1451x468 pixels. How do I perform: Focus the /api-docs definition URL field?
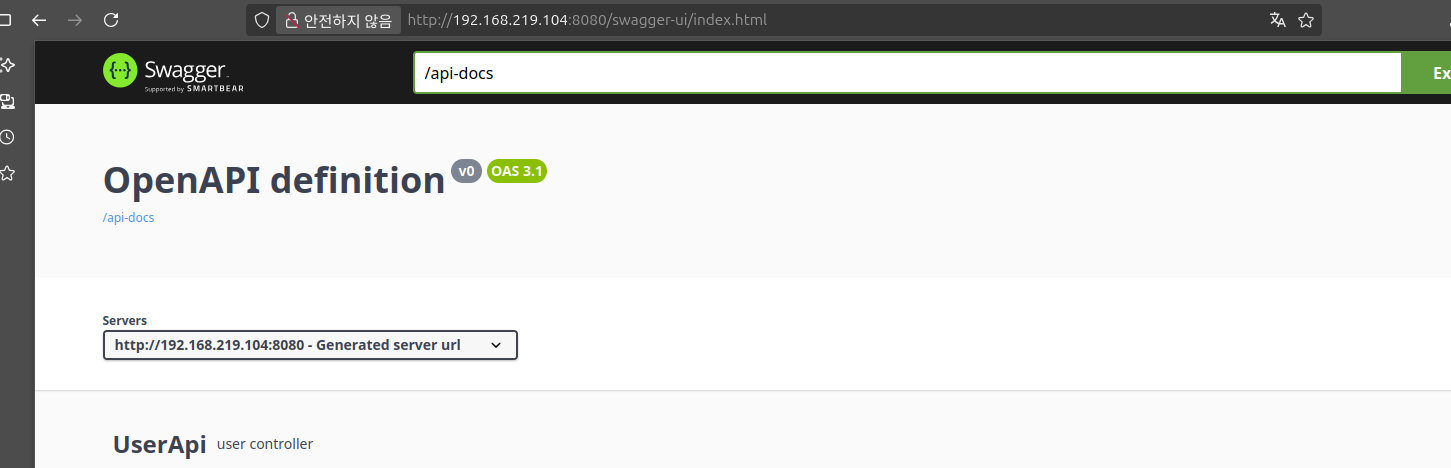click(x=908, y=73)
